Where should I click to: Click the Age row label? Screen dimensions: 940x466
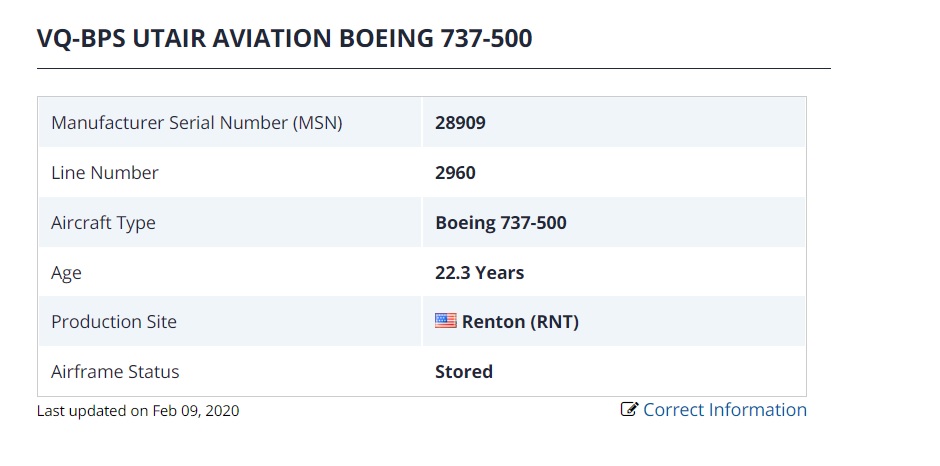pyautogui.click(x=66, y=273)
